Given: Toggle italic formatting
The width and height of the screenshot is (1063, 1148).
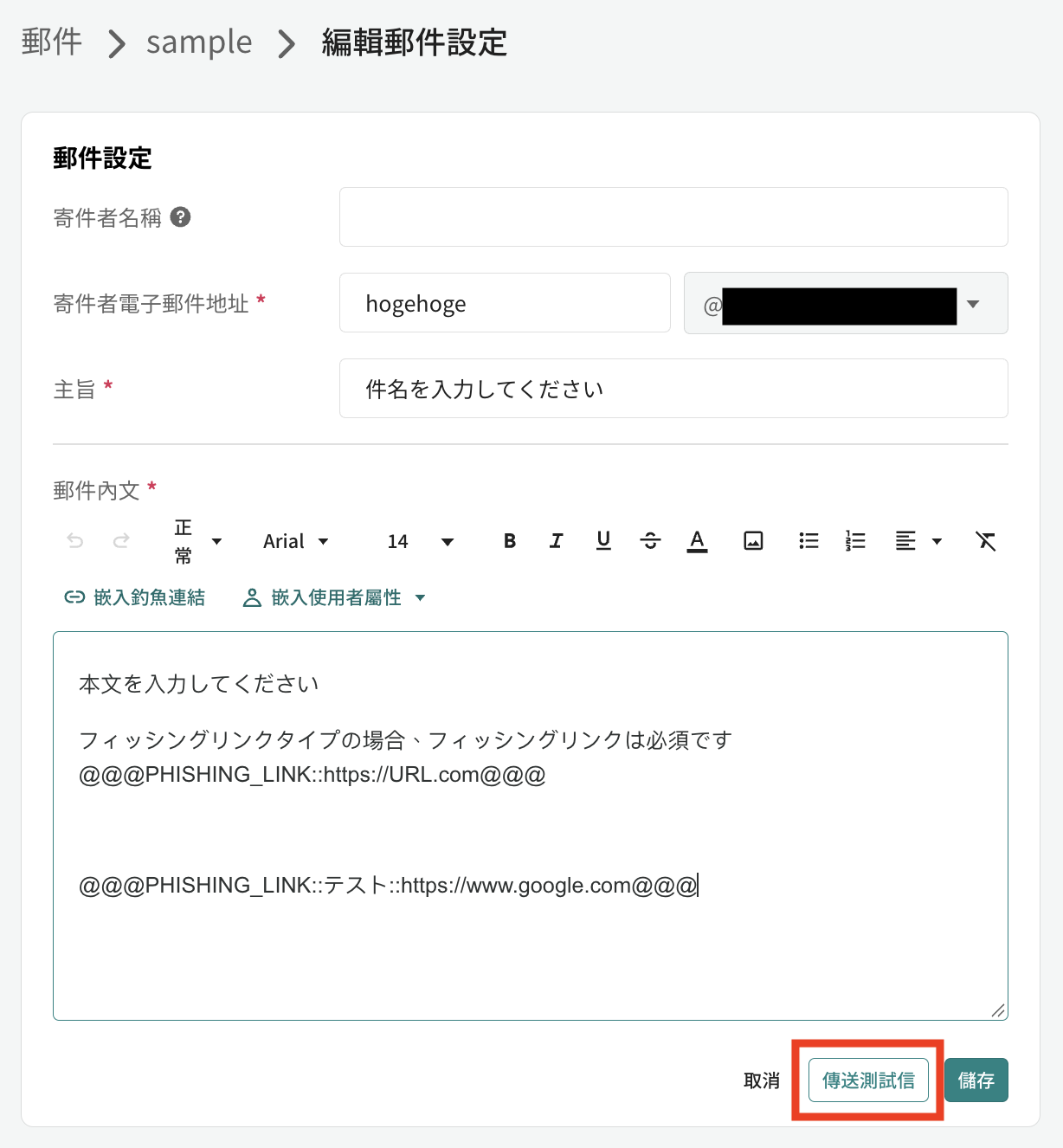Looking at the screenshot, I should 557,541.
